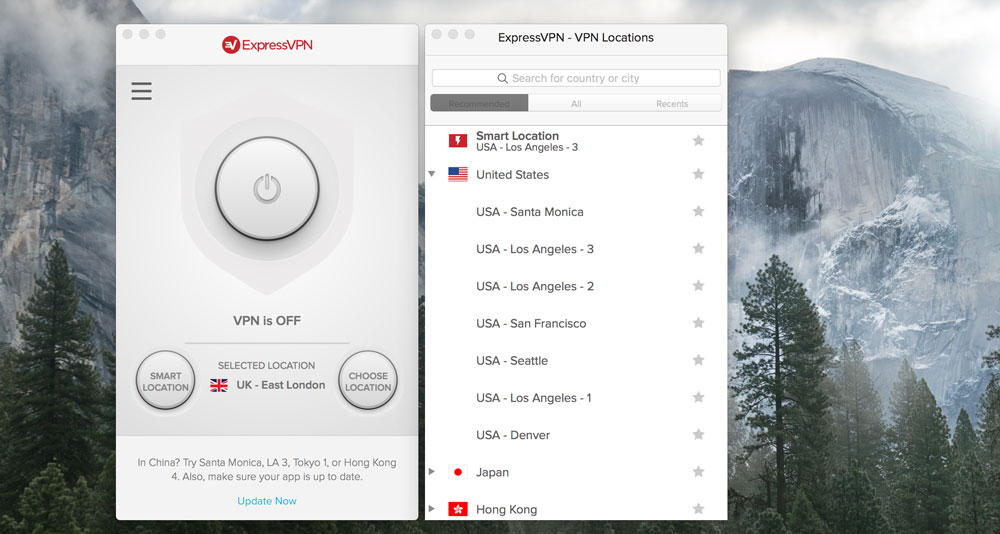The width and height of the screenshot is (1000, 534).
Task: Favorite Smart Location with its star
Action: pyautogui.click(x=698, y=140)
